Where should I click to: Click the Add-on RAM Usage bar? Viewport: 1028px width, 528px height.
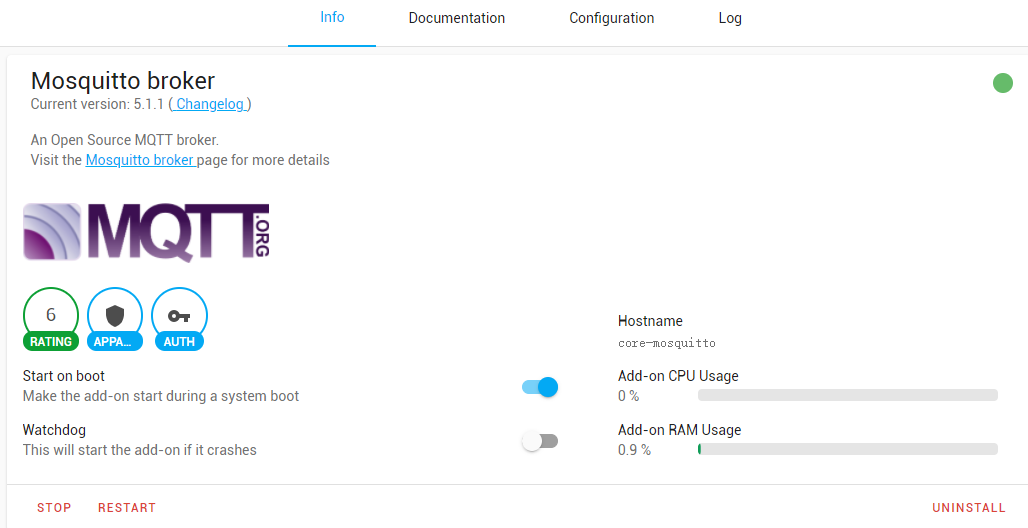tap(847, 450)
